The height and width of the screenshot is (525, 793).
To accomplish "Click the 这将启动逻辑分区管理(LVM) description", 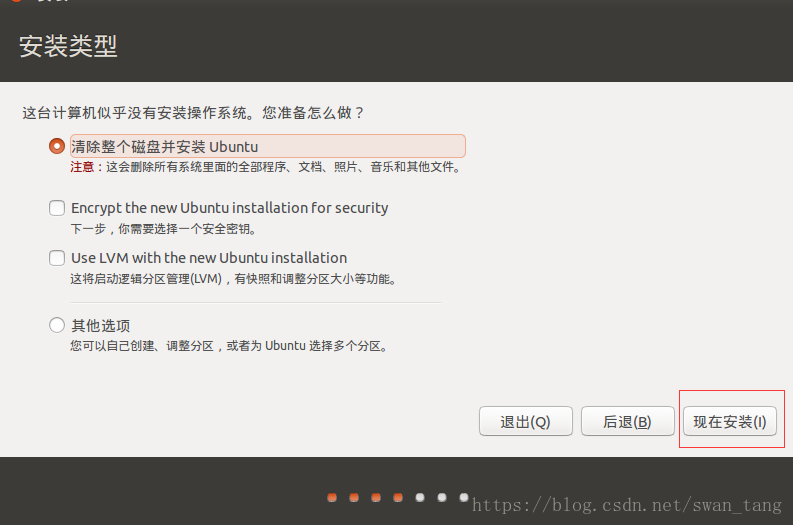I will tap(233, 279).
